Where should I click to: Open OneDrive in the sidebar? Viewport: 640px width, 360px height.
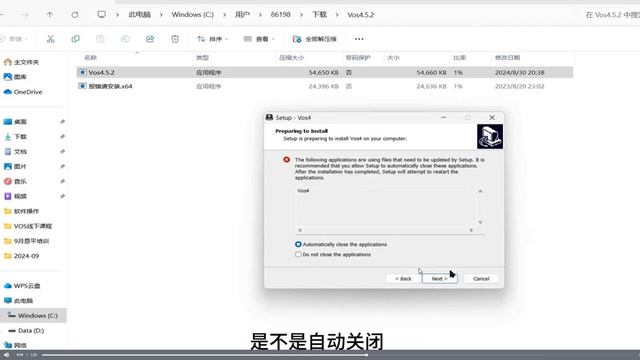click(x=23, y=92)
